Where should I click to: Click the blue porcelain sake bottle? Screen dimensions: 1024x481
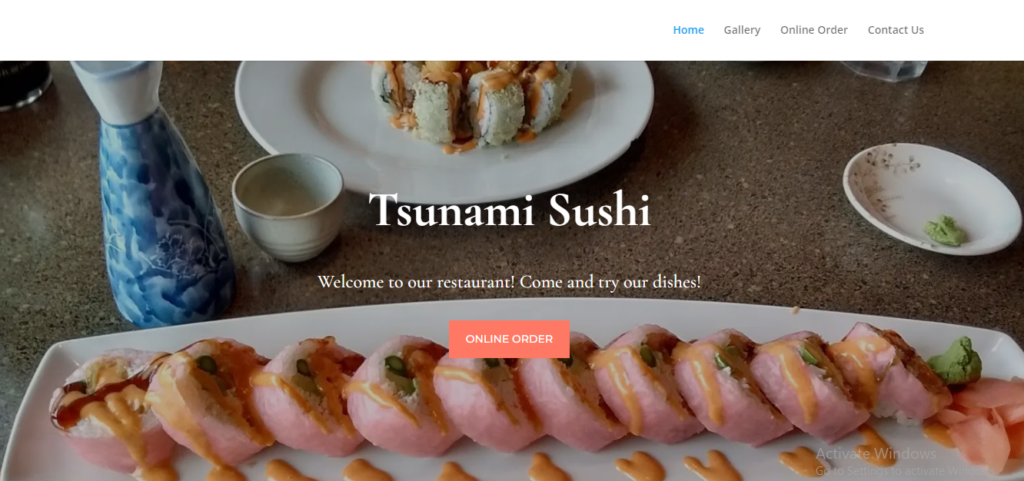(160, 209)
